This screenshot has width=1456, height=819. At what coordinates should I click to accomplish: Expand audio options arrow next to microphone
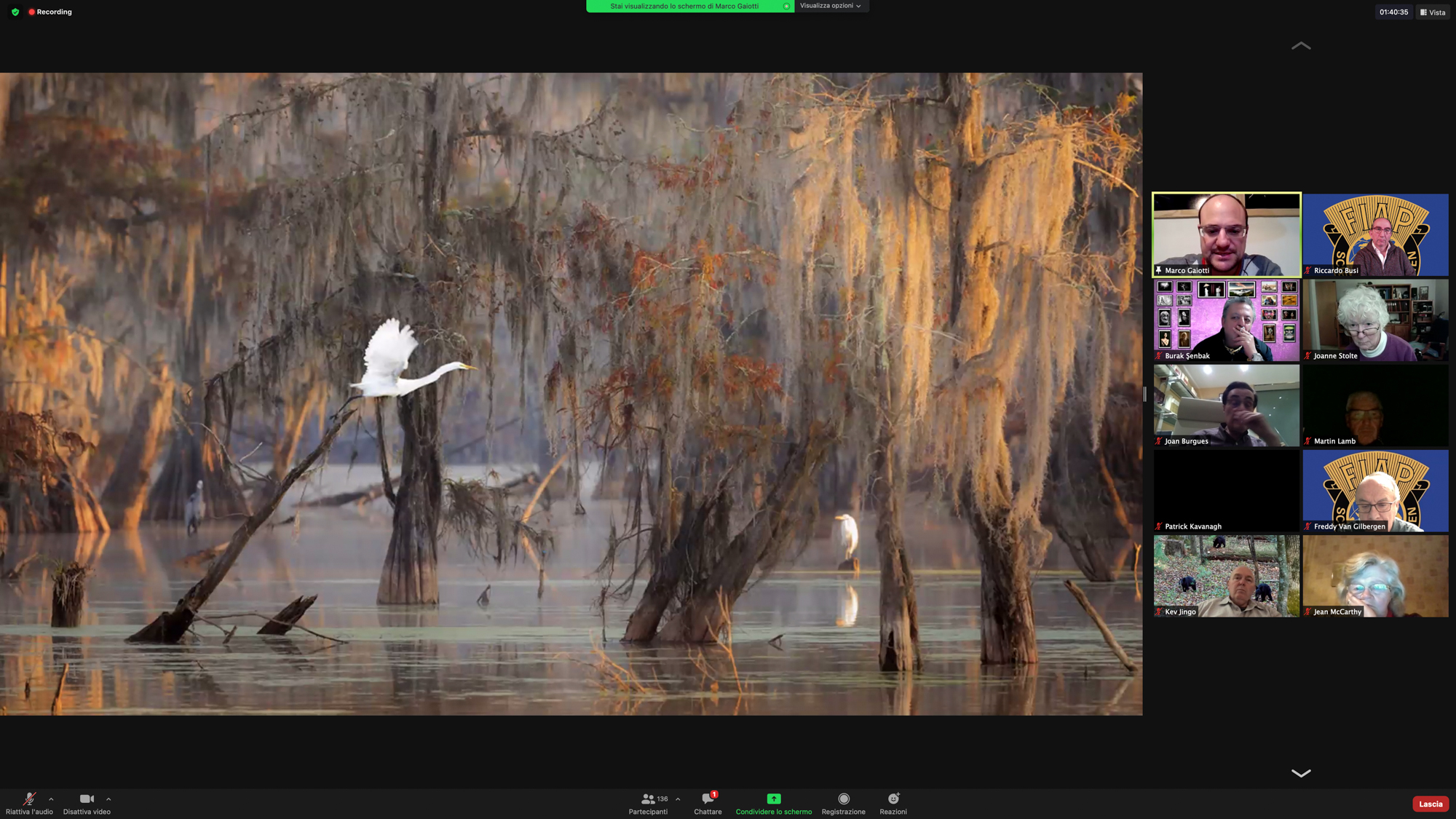(x=51, y=799)
